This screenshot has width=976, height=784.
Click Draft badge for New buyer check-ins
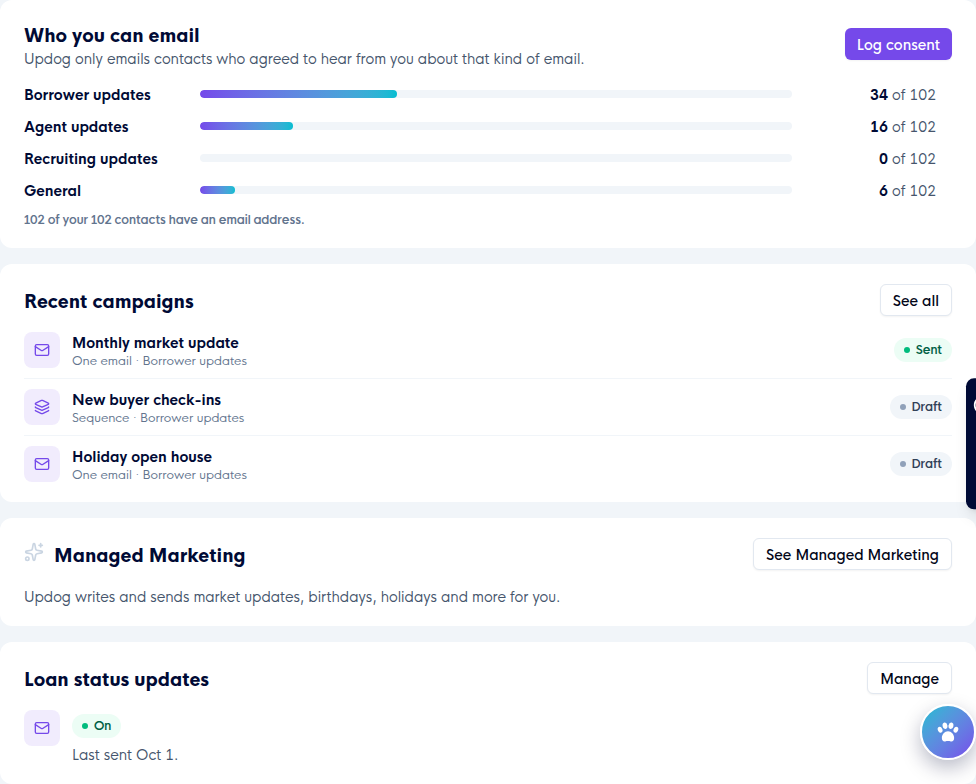921,407
